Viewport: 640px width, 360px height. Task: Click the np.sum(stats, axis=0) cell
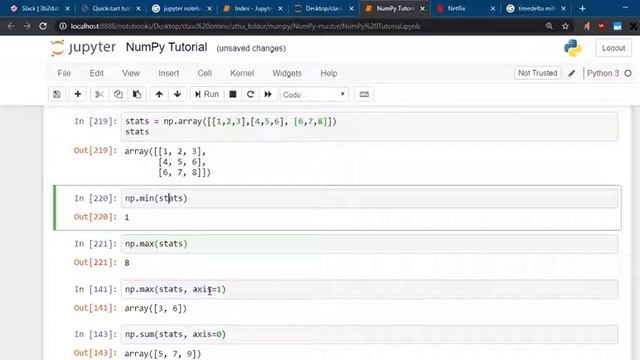369,334
